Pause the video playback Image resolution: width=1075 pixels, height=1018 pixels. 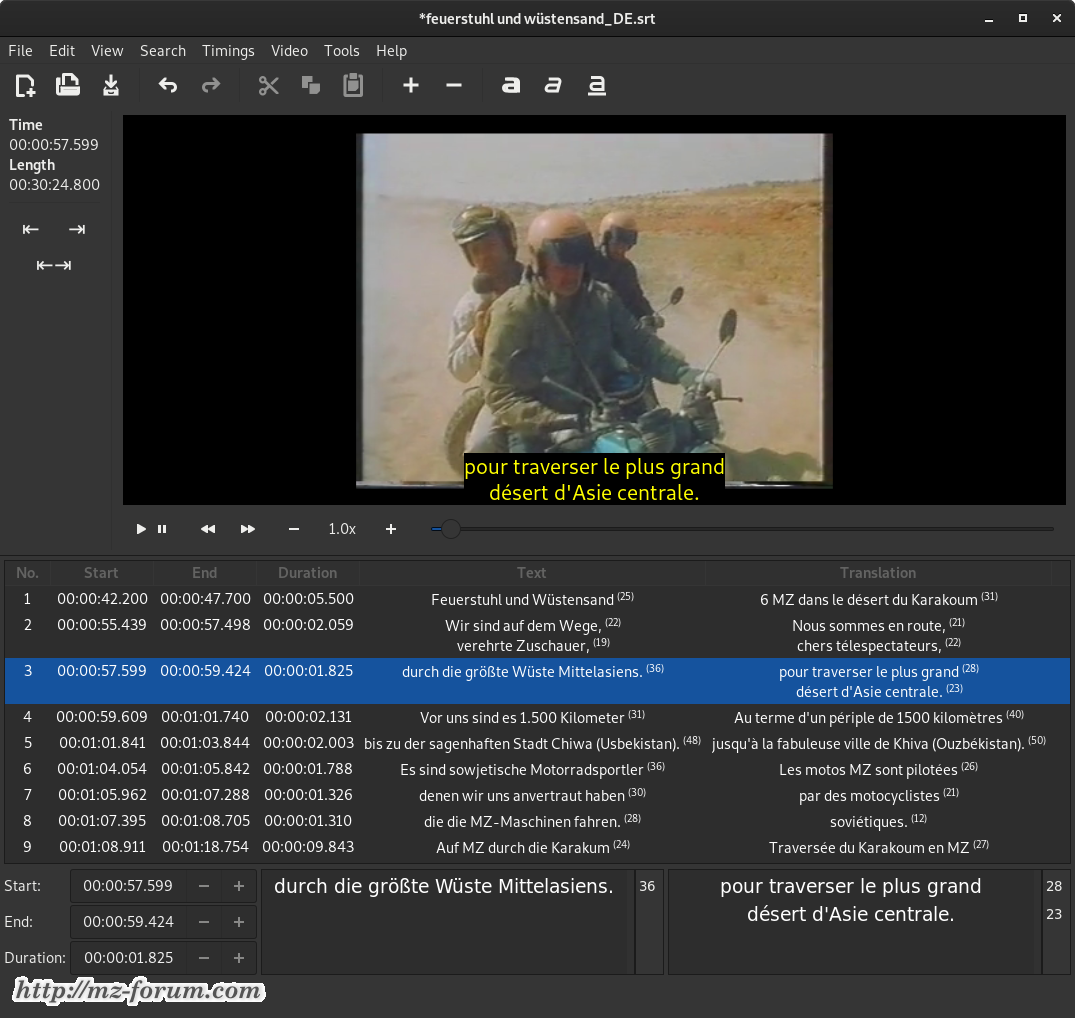[162, 529]
